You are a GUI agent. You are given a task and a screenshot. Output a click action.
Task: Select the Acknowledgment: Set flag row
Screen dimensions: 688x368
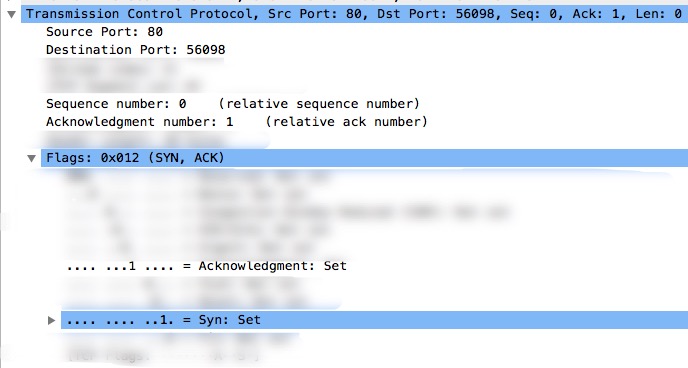click(207, 266)
